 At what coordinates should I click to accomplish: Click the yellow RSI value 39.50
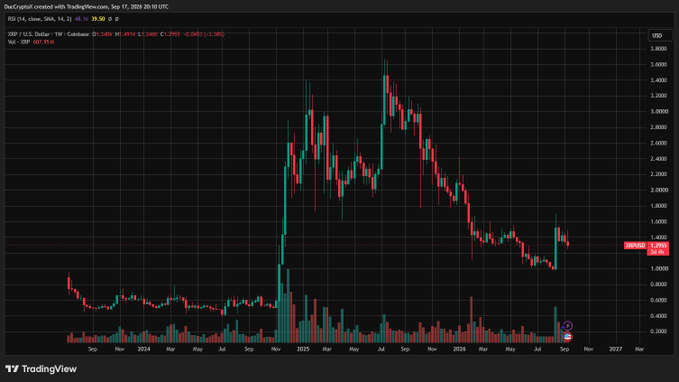pos(98,19)
